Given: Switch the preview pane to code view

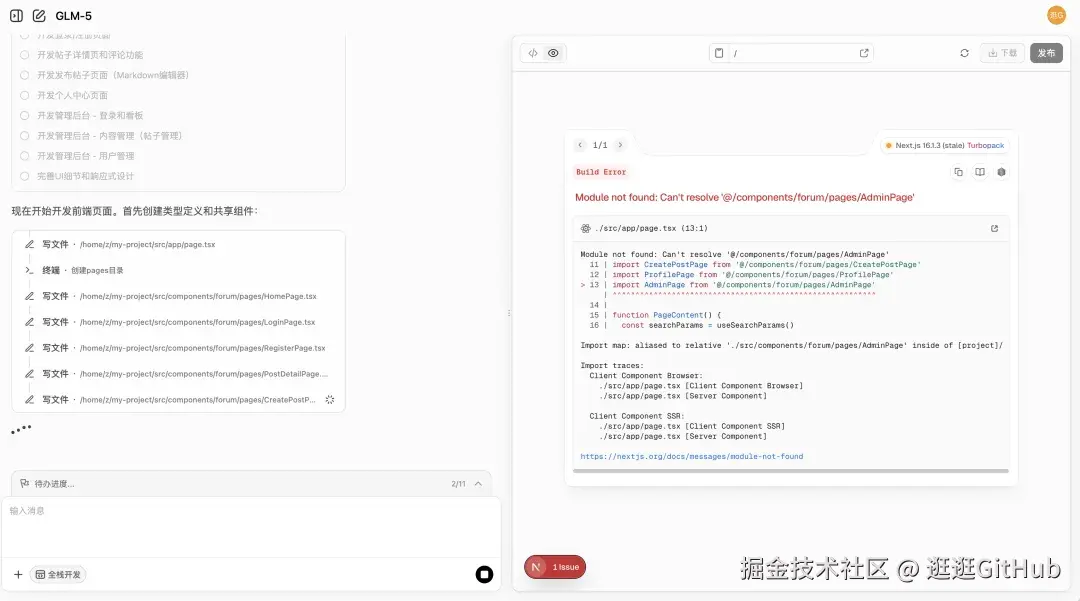Looking at the screenshot, I should 533,53.
